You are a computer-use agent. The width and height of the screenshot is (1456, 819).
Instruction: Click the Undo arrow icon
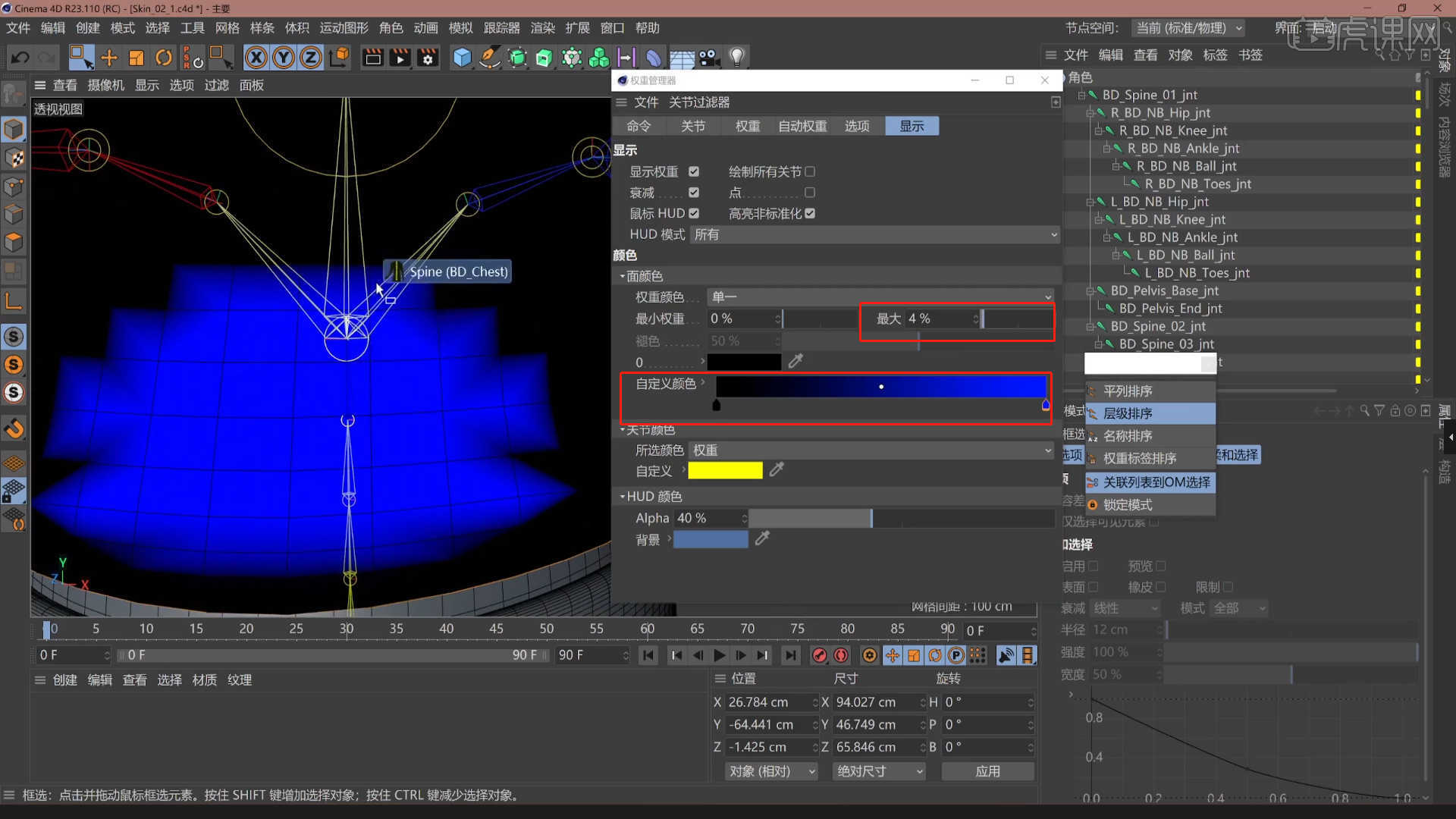[x=20, y=58]
